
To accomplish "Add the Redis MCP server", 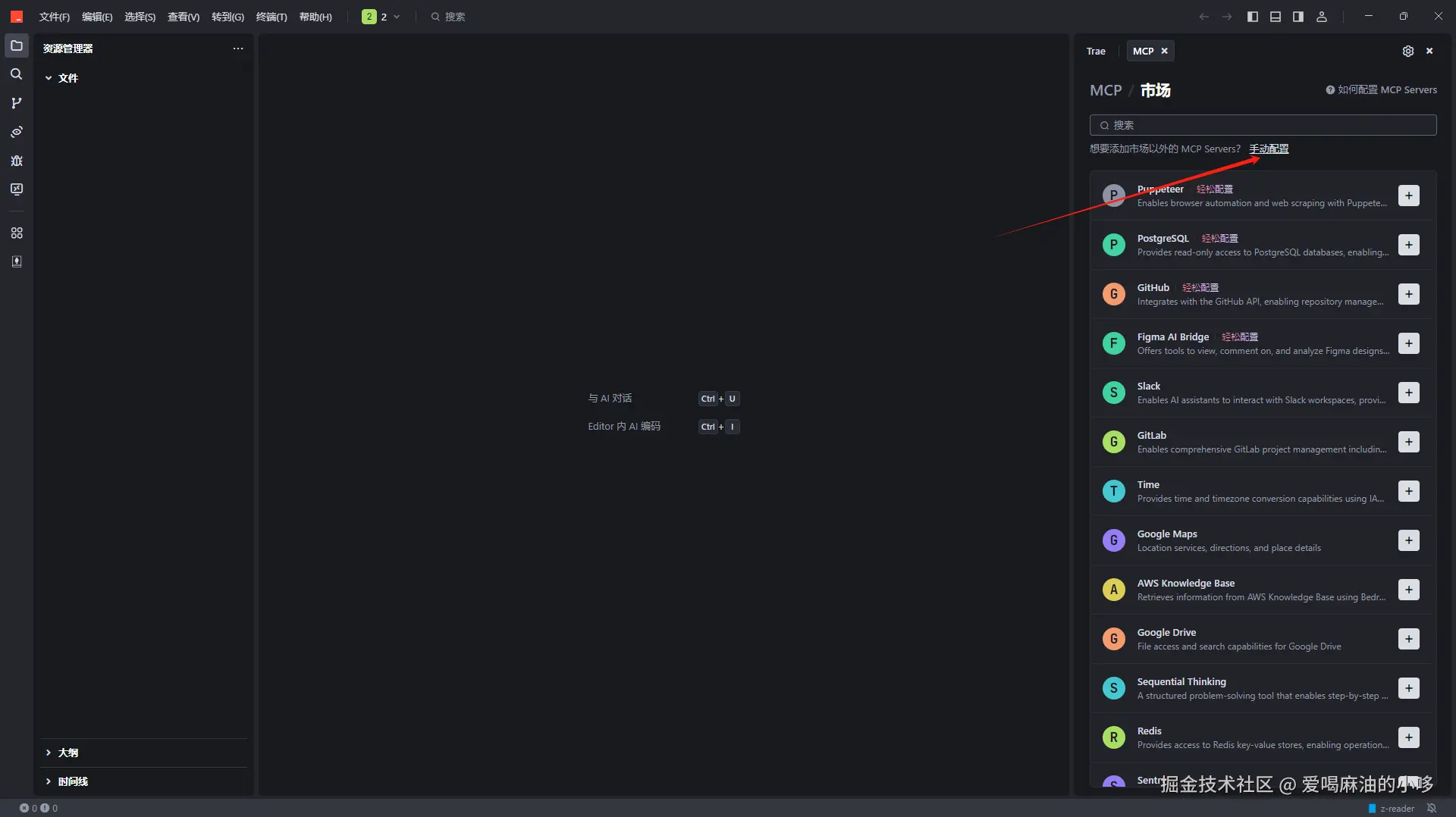I will [1408, 737].
